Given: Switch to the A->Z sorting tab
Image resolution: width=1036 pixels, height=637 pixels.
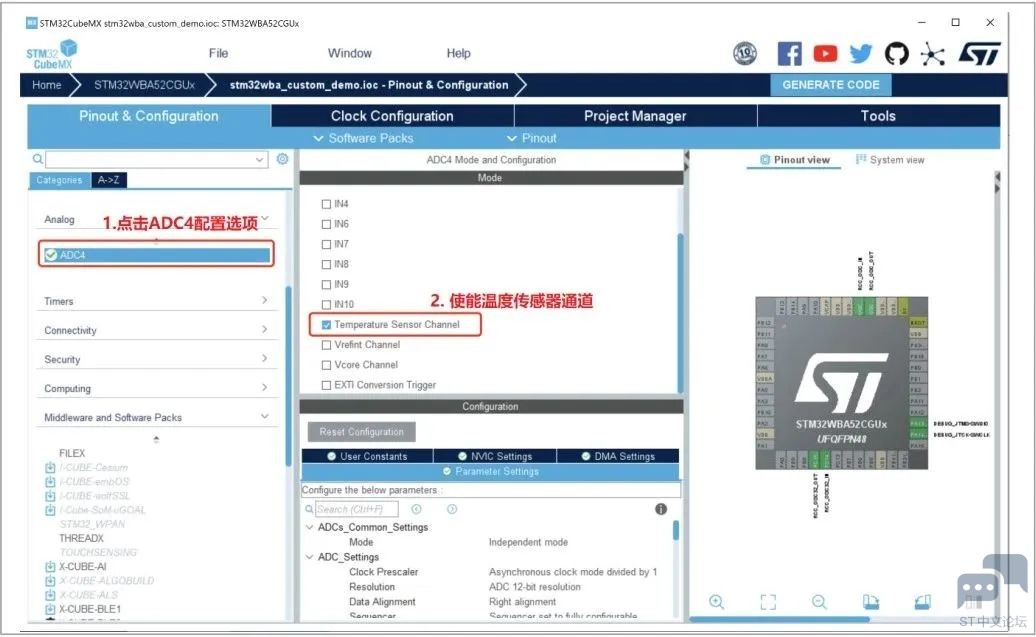Looking at the screenshot, I should [108, 180].
